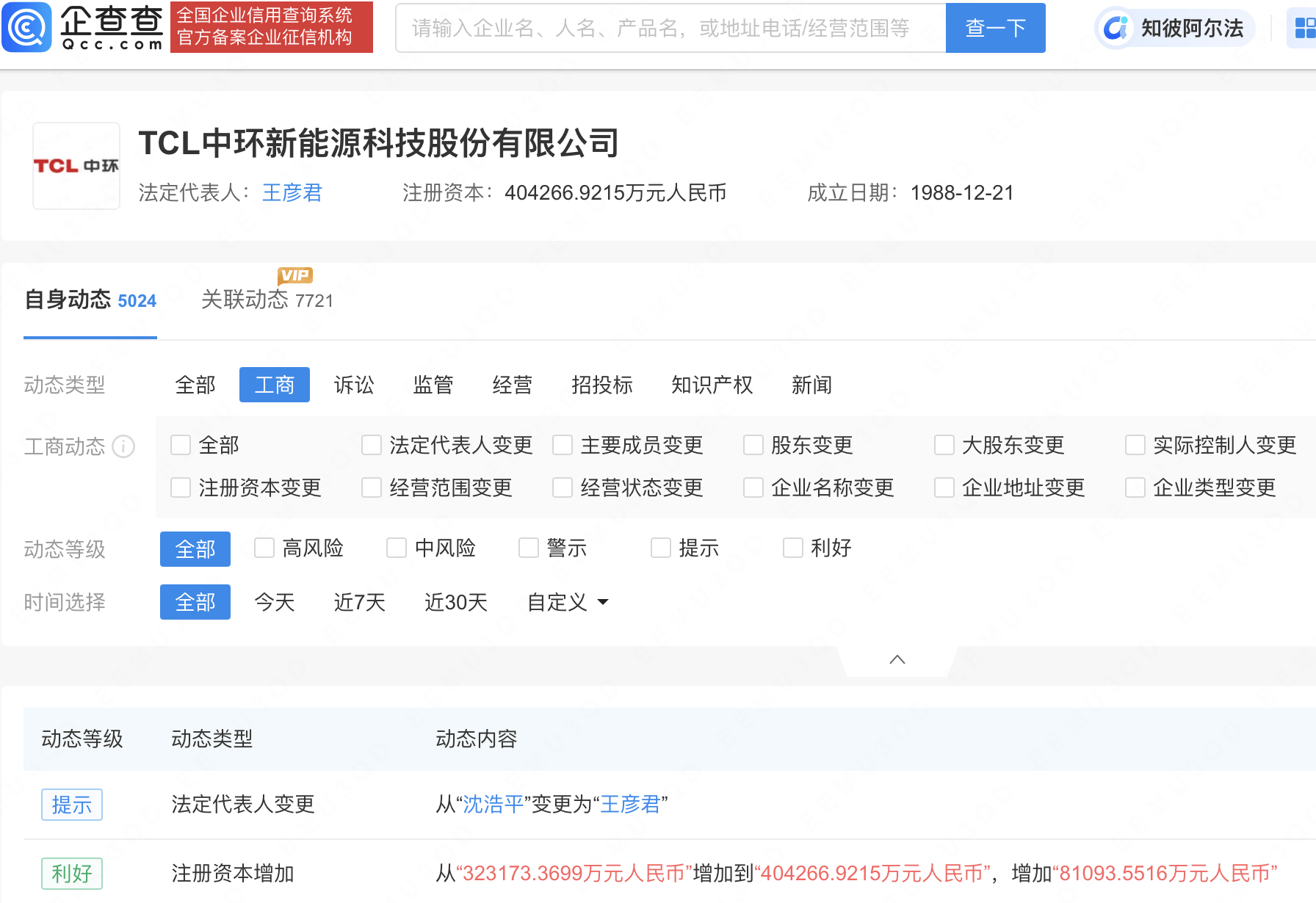This screenshot has height=903, width=1316.
Task: Select 全部 under 动态等级
Action: tap(195, 549)
